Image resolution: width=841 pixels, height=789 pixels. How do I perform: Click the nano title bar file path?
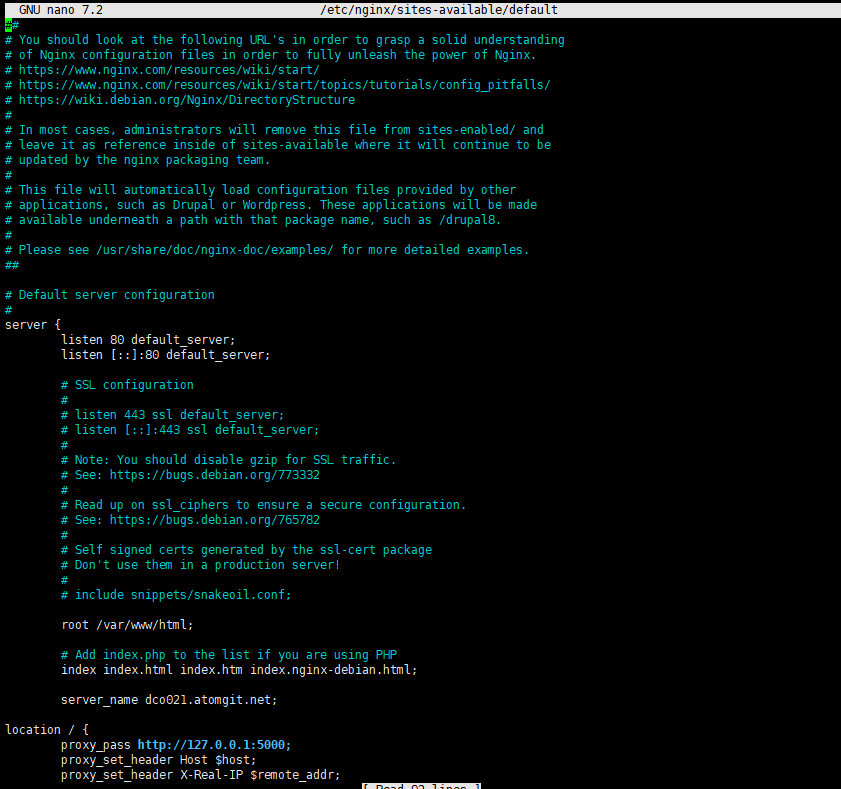click(x=439, y=10)
